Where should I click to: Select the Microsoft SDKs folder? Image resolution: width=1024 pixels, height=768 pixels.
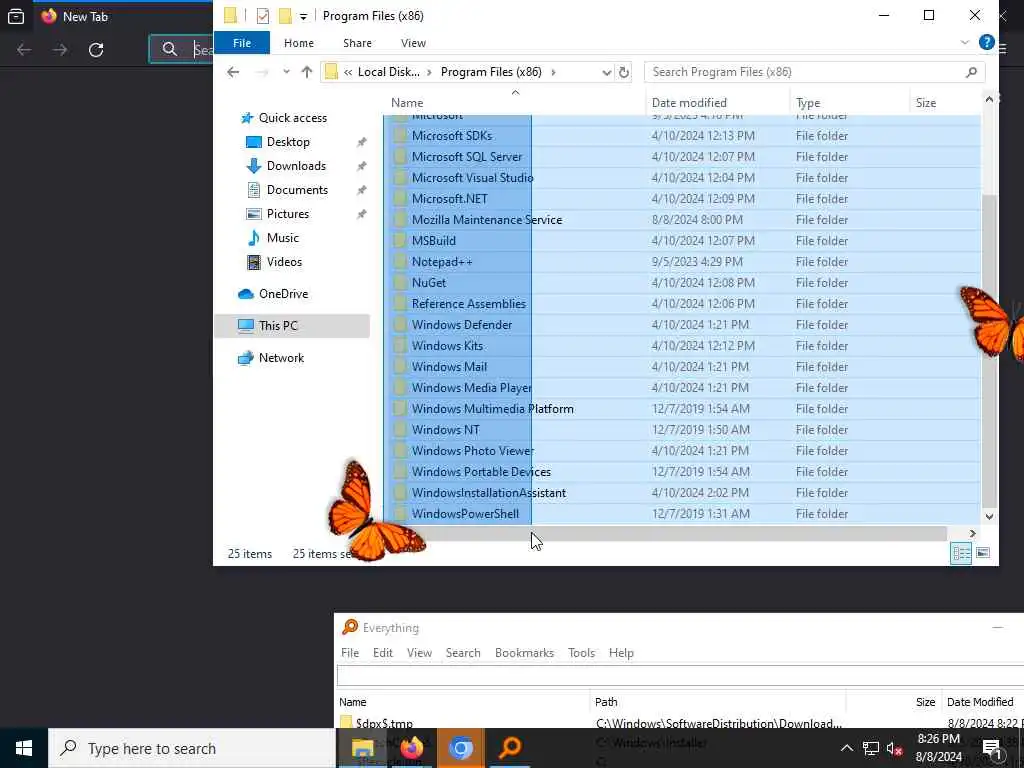point(682,136)
